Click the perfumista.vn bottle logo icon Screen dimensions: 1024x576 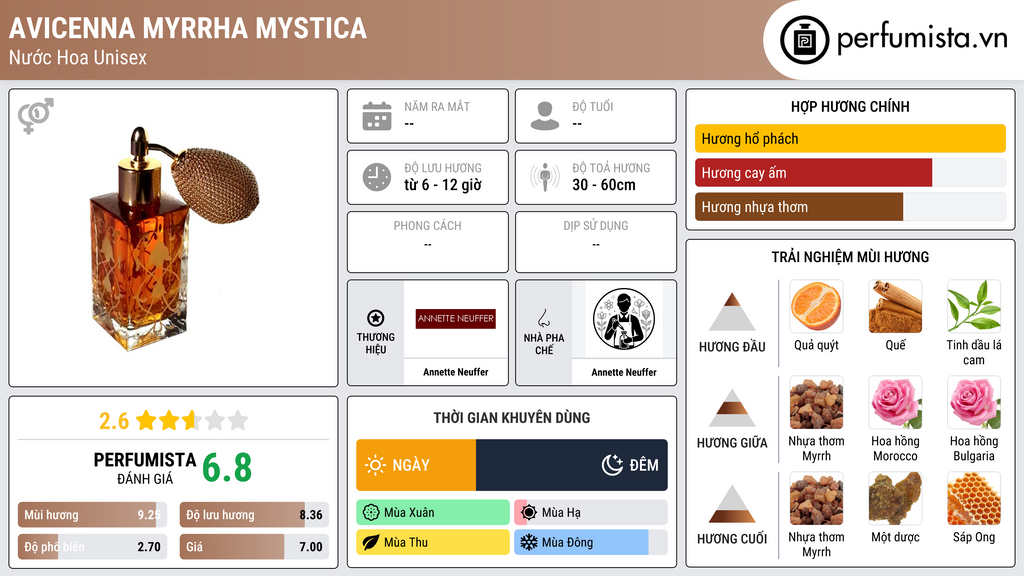804,40
